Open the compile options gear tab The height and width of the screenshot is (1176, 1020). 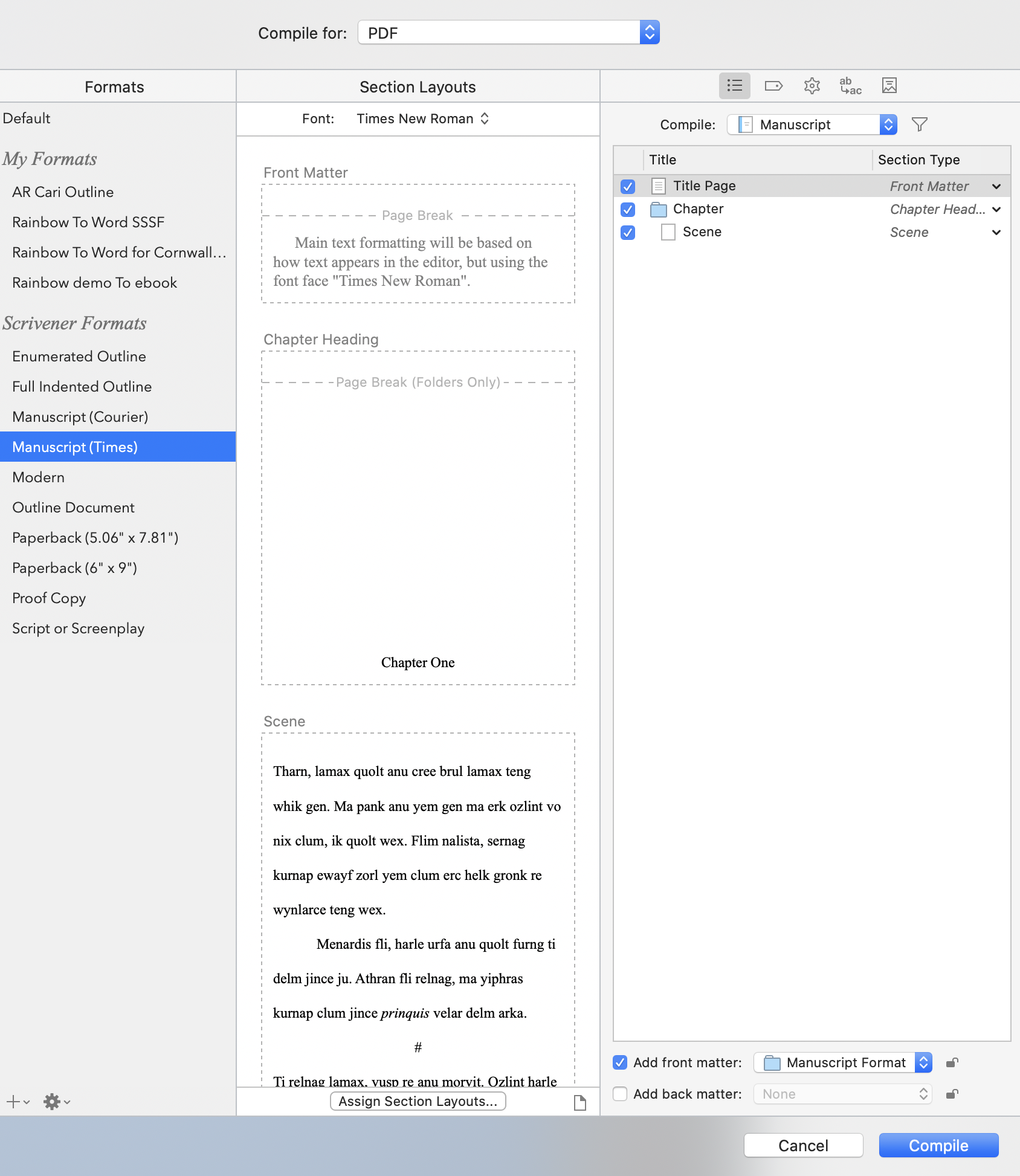click(812, 86)
